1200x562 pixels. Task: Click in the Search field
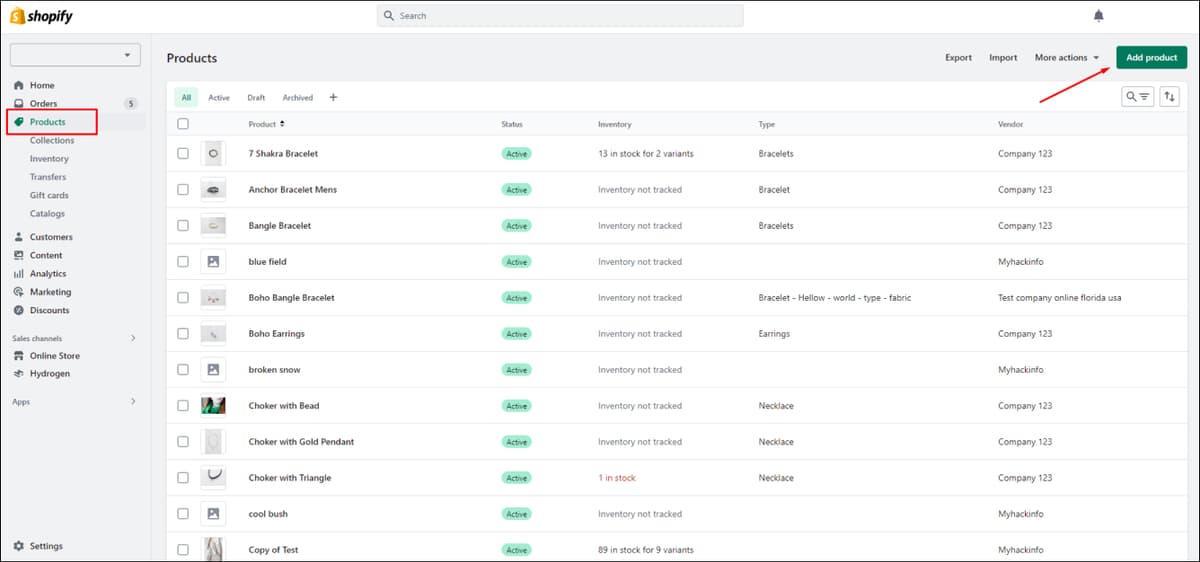(560, 16)
